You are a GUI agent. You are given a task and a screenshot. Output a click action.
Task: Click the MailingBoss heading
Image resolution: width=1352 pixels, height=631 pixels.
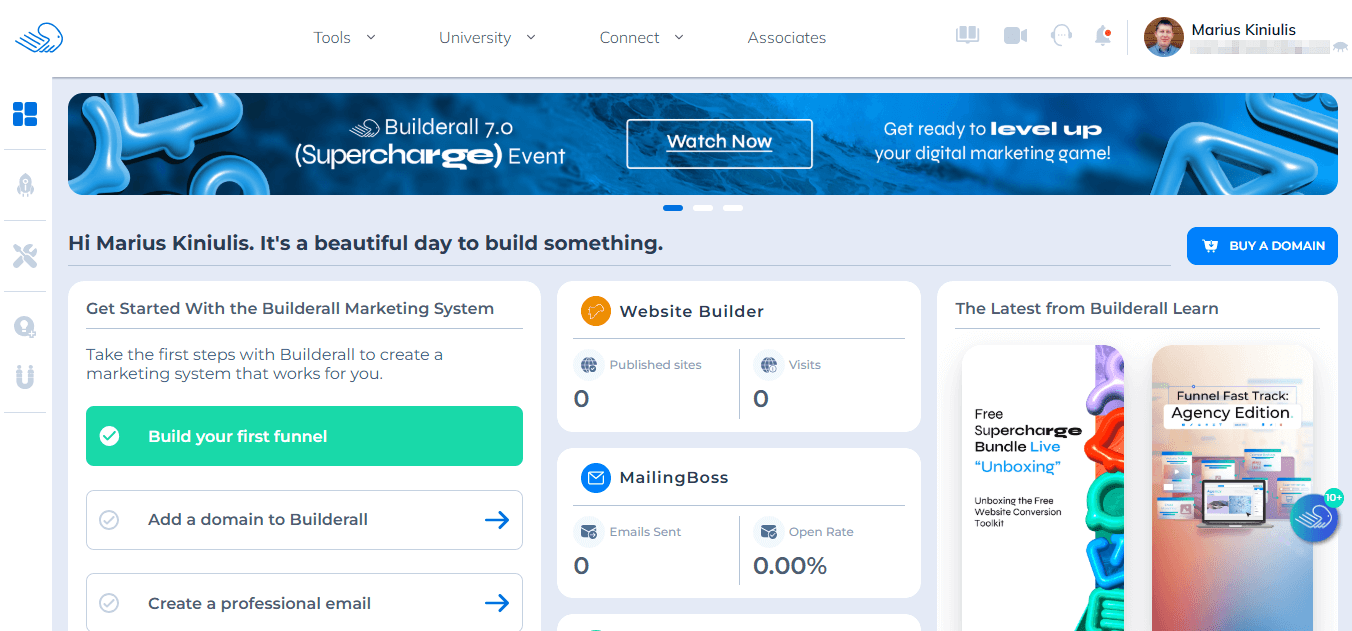pos(674,478)
